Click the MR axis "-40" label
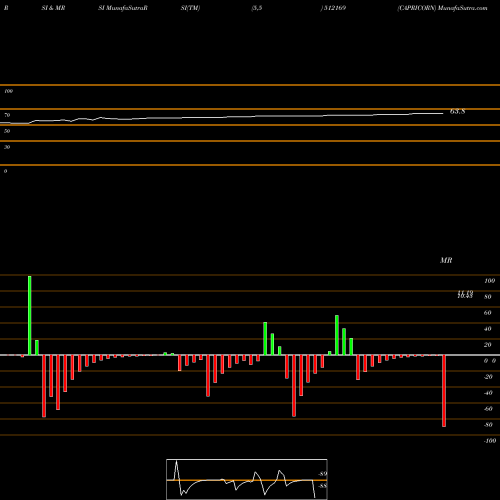 pyautogui.click(x=488, y=393)
